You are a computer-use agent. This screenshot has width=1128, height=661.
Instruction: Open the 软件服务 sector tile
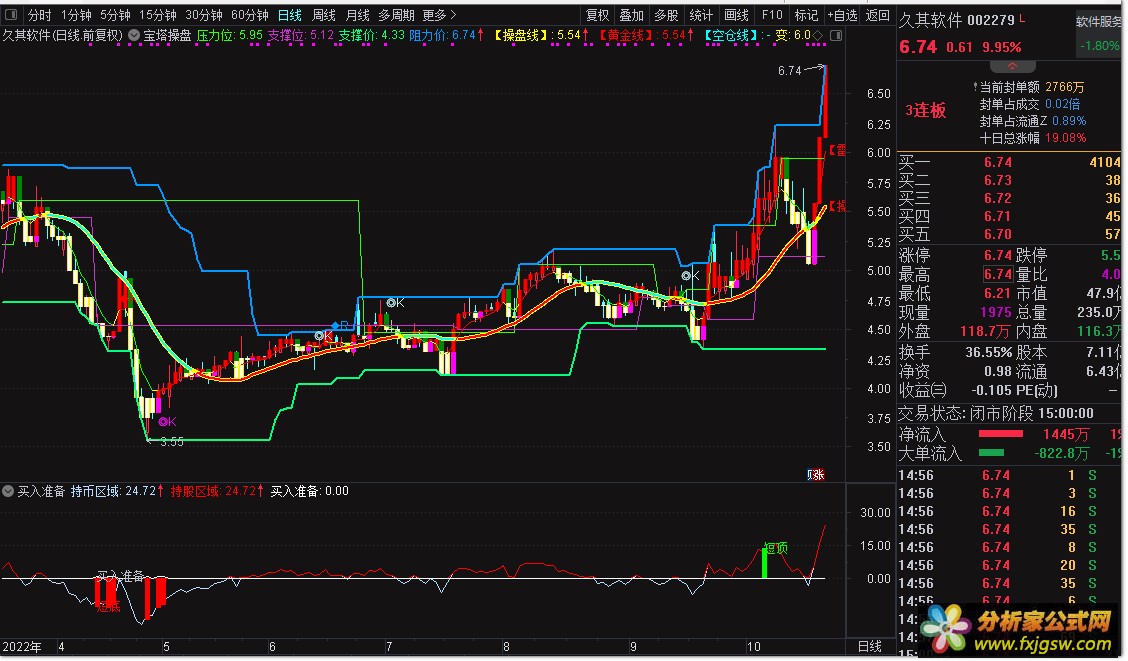[x=1099, y=34]
